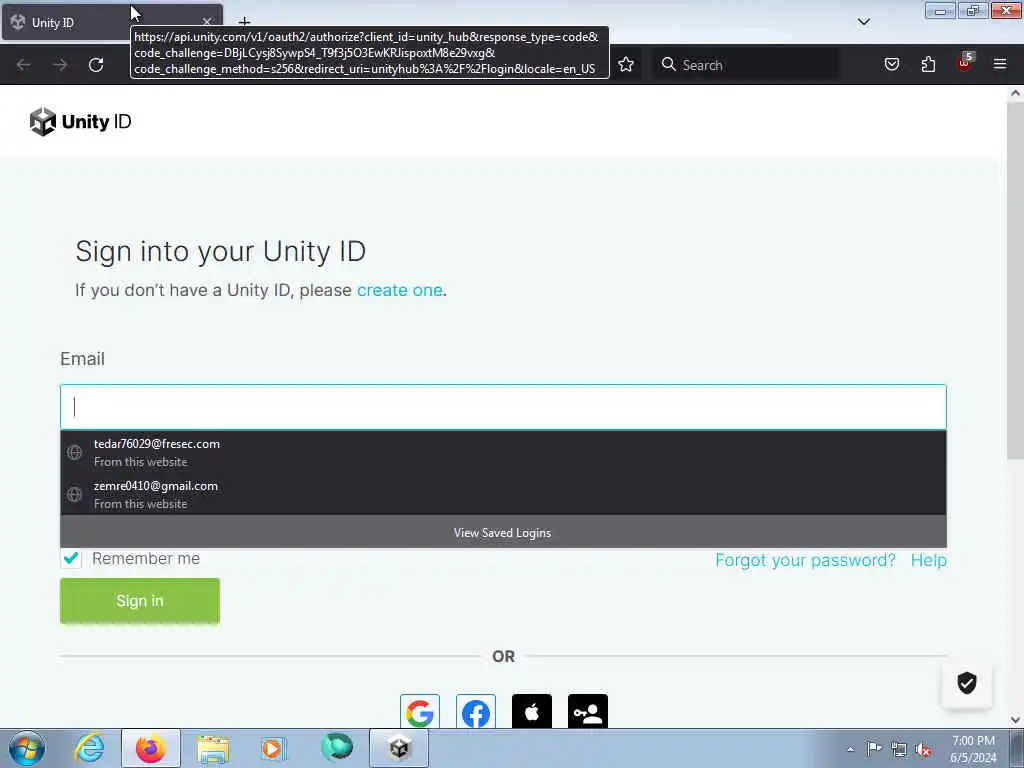Open the taskbar clock showing 7:00 PM
This screenshot has height=768, width=1024.
click(973, 749)
